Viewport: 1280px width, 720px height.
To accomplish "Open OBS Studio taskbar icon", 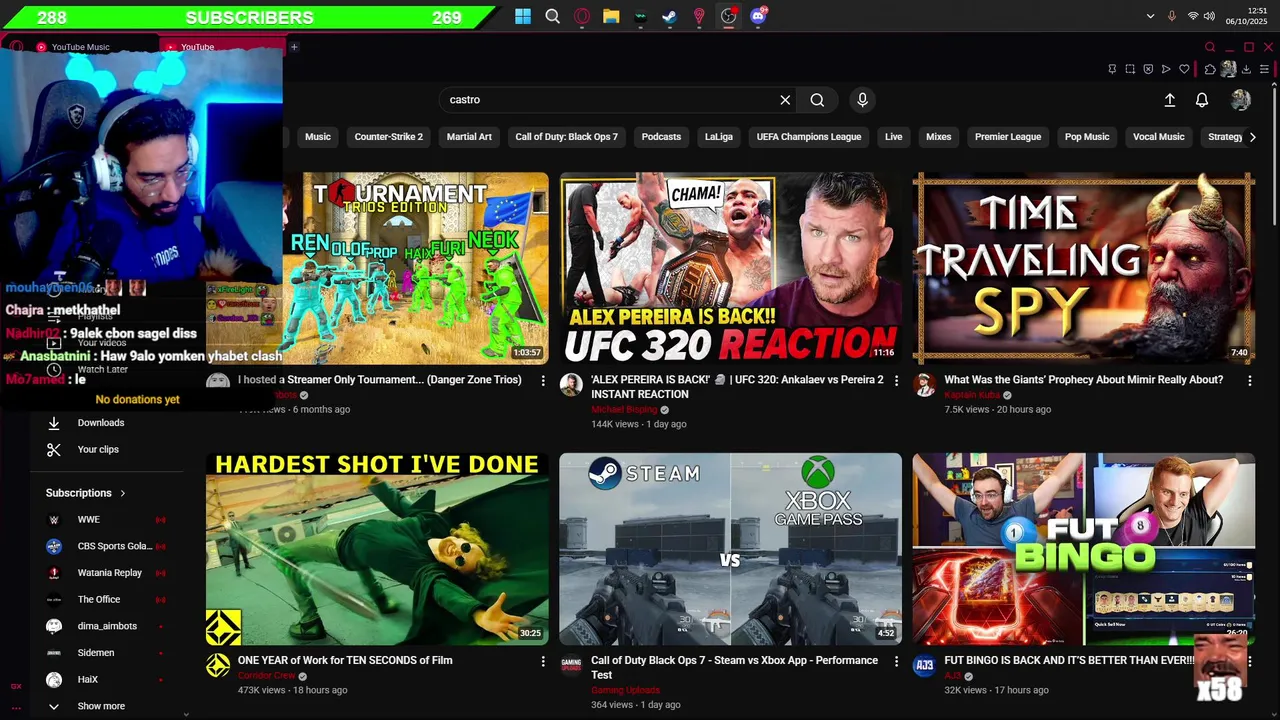I will pyautogui.click(x=729, y=16).
